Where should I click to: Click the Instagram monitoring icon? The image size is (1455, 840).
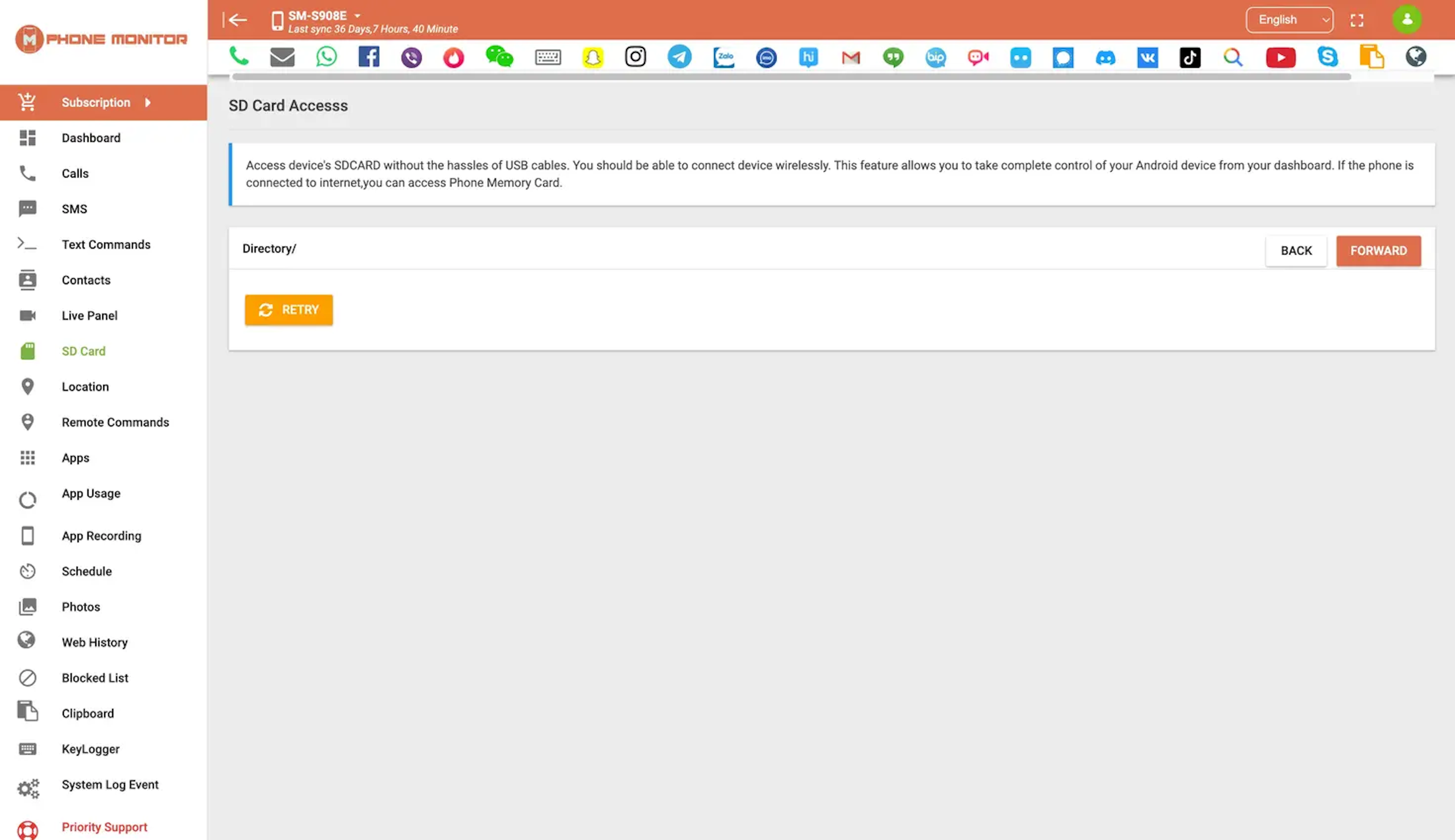[636, 57]
